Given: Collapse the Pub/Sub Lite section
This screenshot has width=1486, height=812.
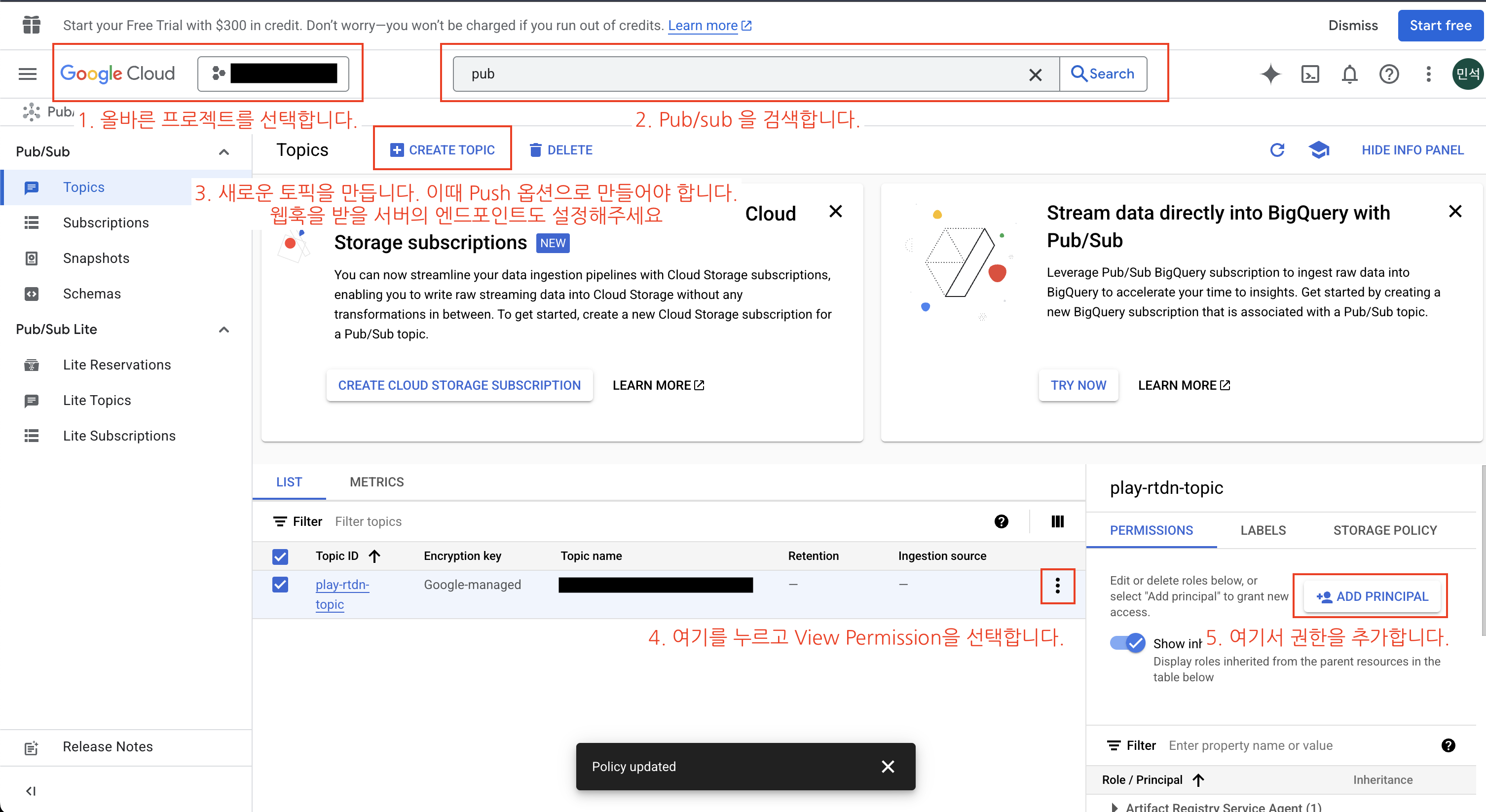Looking at the screenshot, I should coord(224,330).
